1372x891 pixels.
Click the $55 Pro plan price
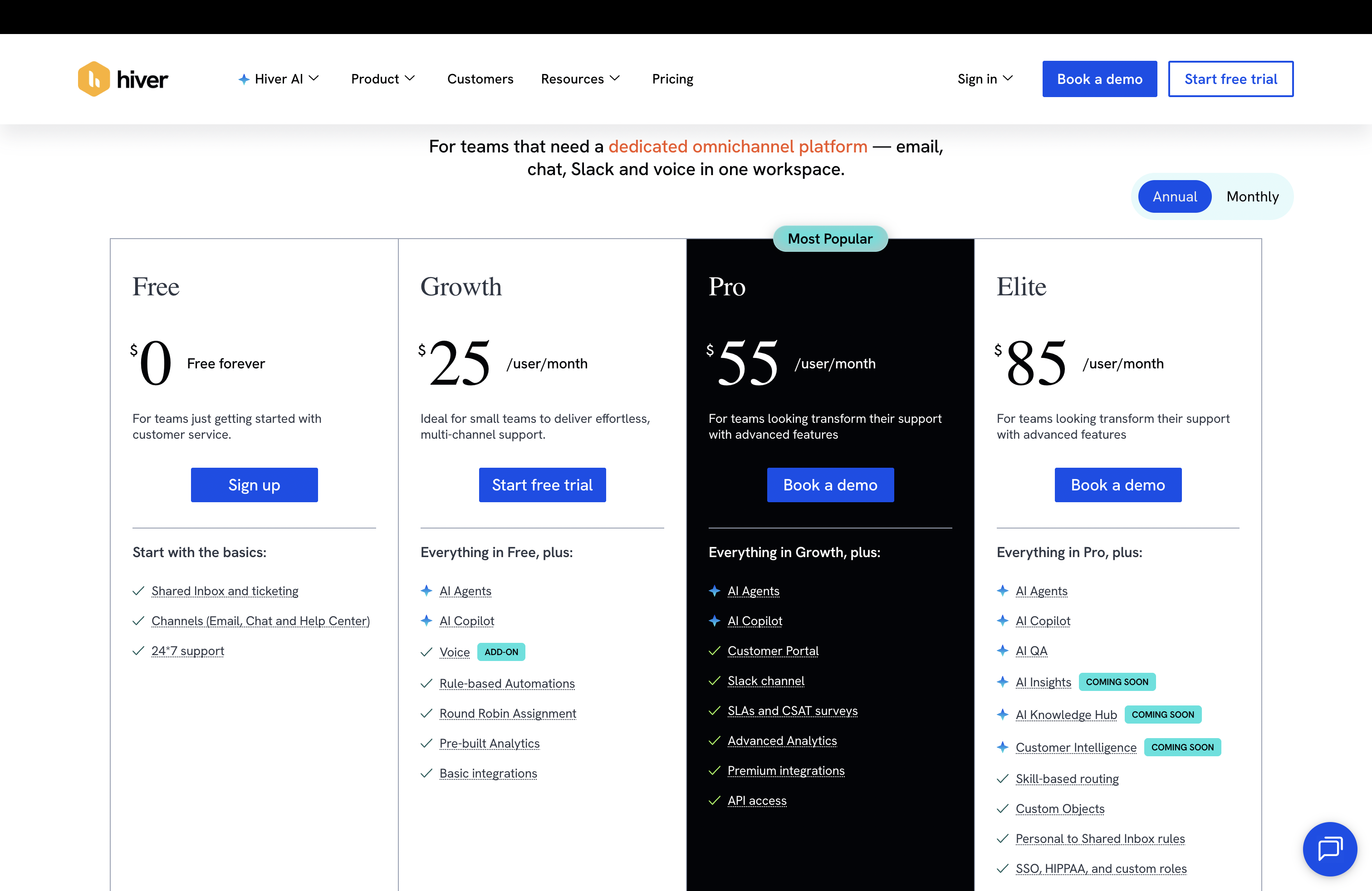[x=743, y=362]
